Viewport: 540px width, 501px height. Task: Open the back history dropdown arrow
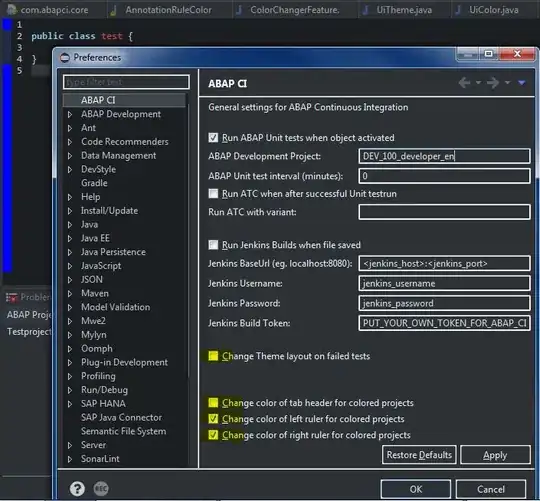click(478, 83)
